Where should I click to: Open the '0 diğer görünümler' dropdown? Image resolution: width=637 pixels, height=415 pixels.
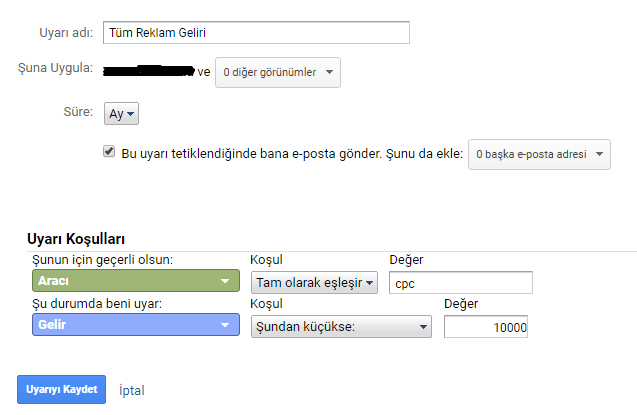pos(277,72)
